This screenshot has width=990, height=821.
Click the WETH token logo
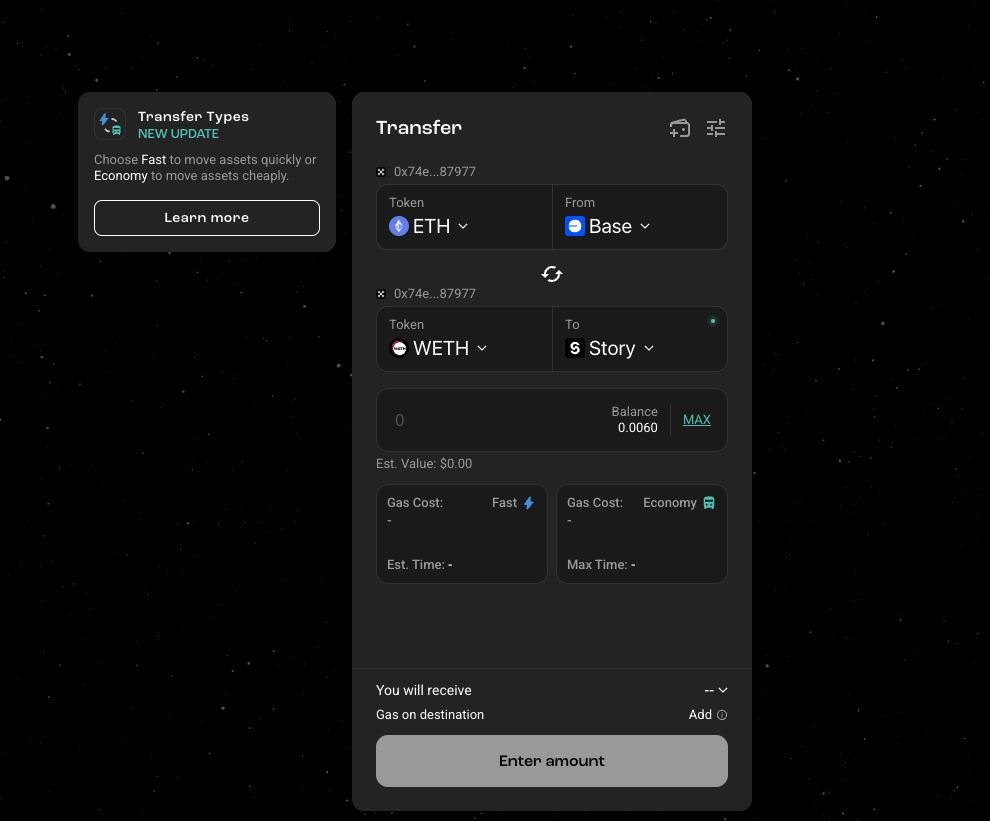[399, 348]
